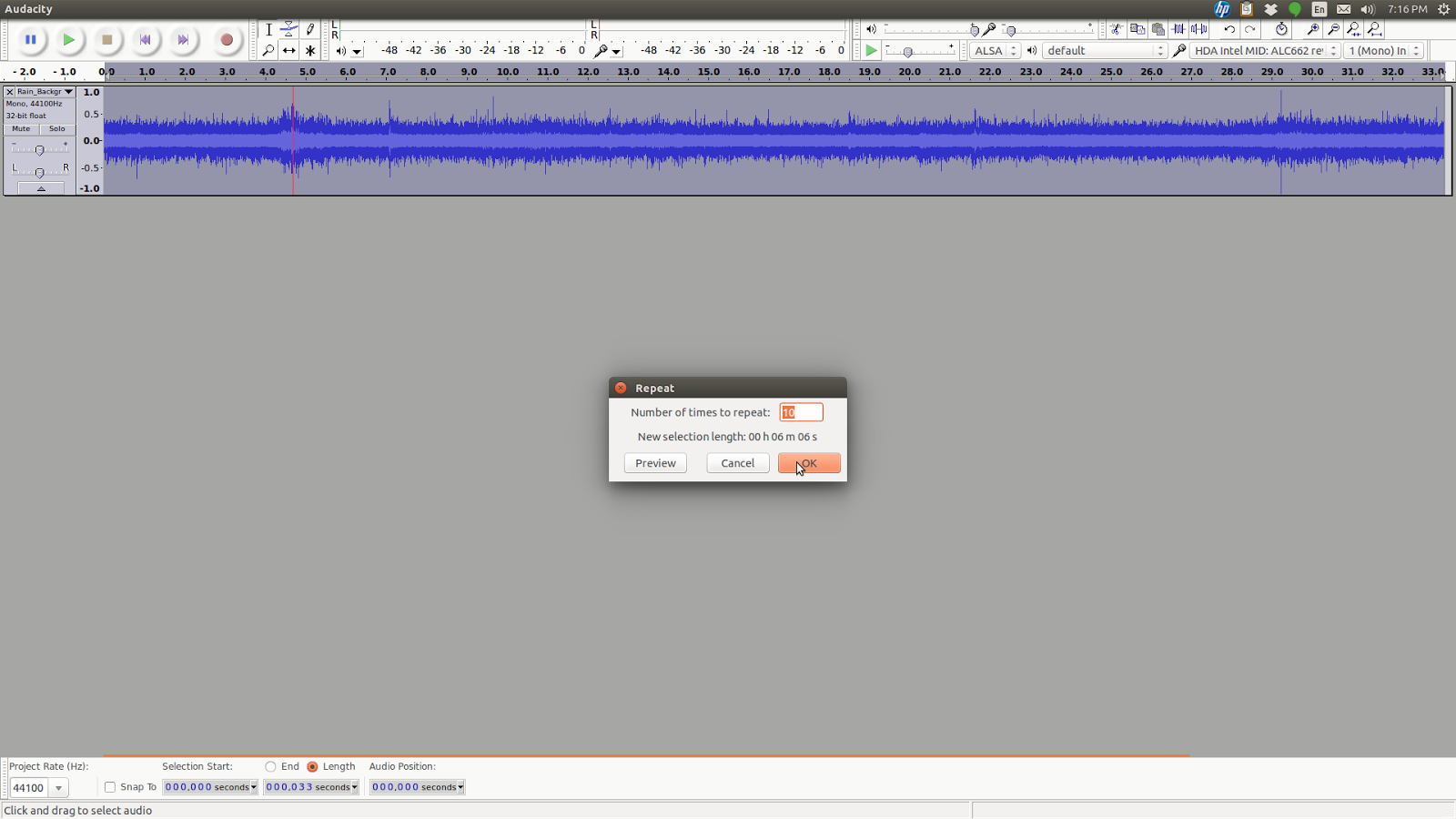Select the Zoom magnifier tool

click(x=268, y=51)
